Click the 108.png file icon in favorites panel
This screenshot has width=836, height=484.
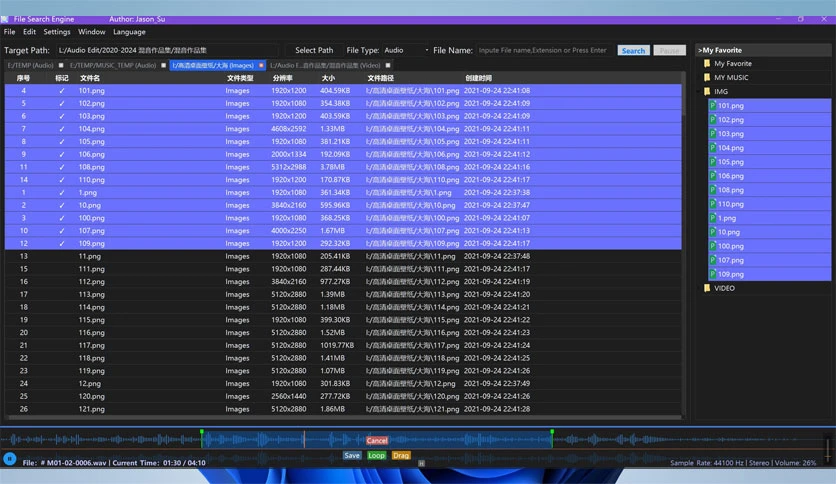click(712, 190)
